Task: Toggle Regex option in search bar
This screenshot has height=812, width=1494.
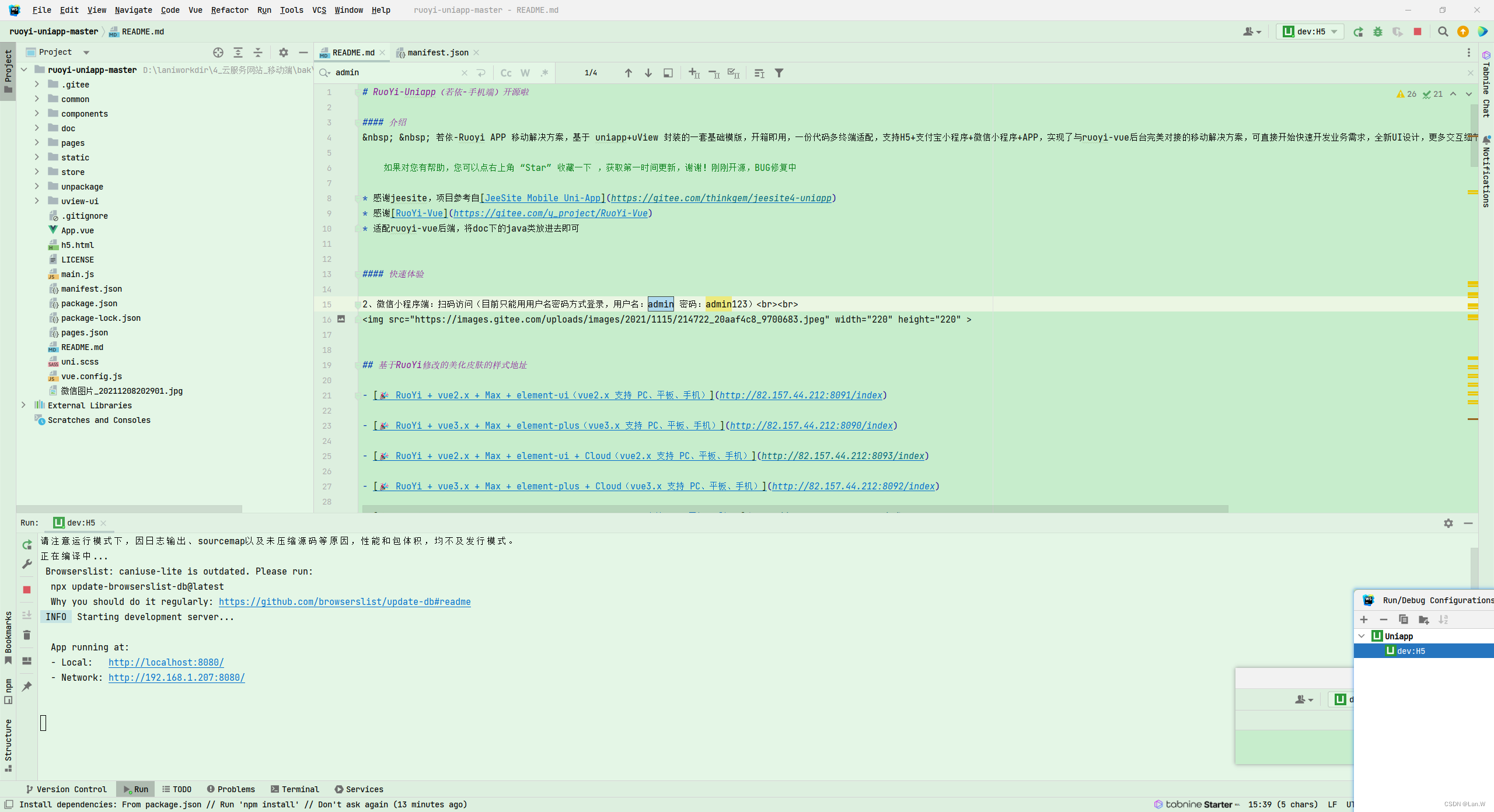Action: click(544, 73)
